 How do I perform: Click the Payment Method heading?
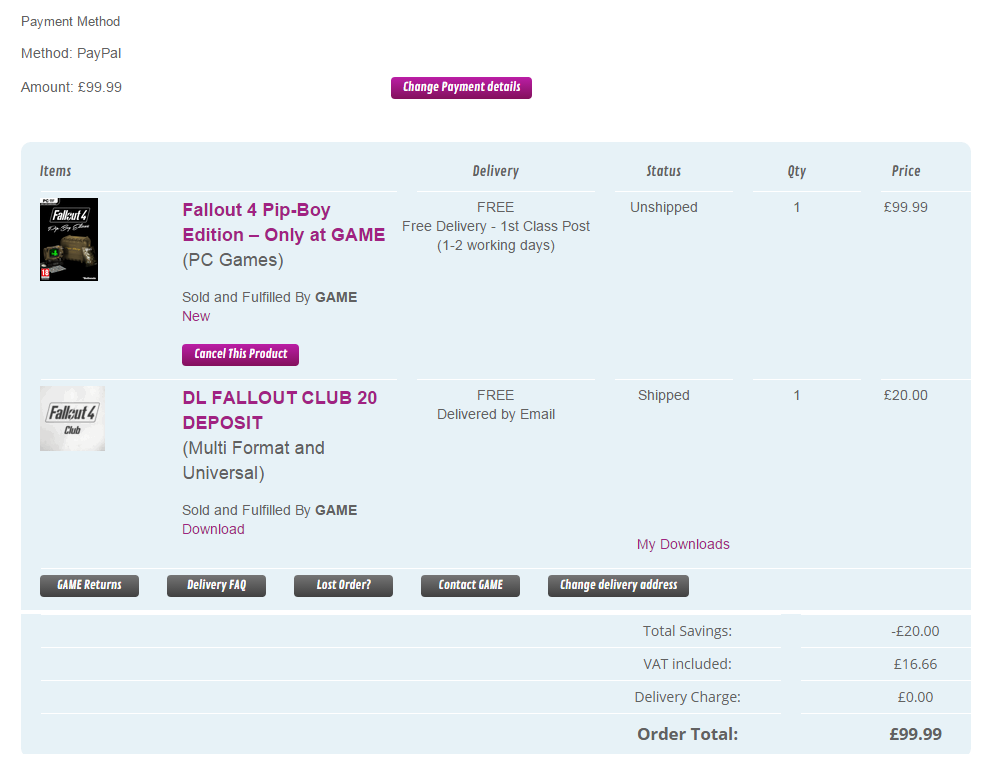pos(70,21)
